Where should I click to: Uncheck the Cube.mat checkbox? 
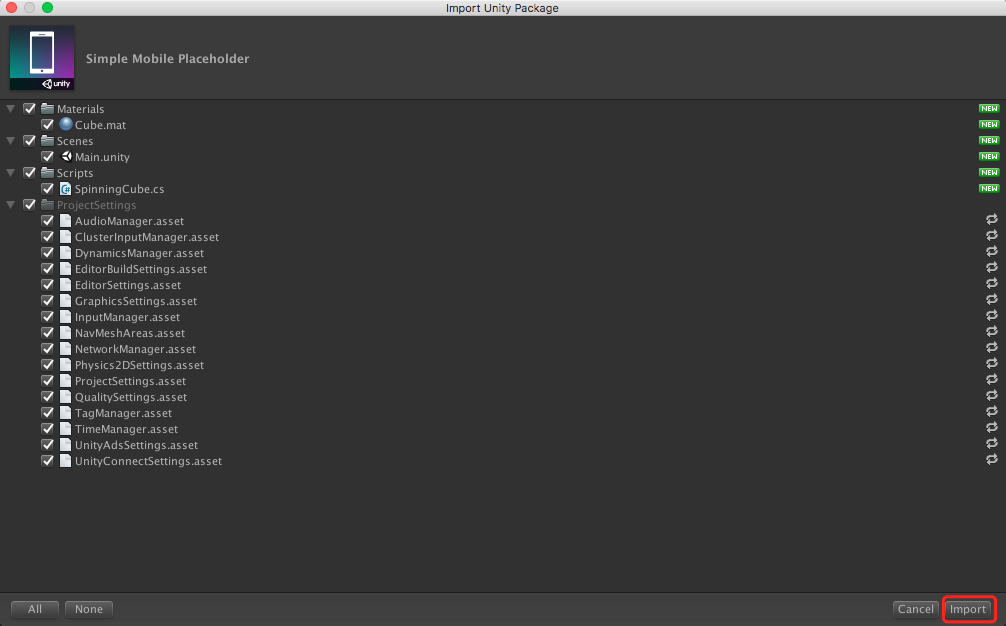click(x=47, y=124)
